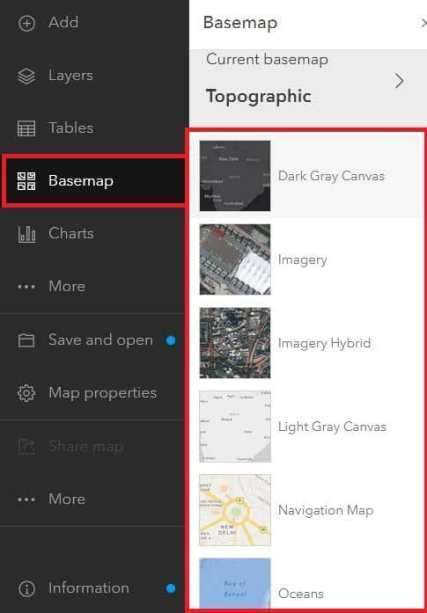Viewport: 427px width, 613px height.
Task: Open the Tables grid icon
Action: pos(27,129)
